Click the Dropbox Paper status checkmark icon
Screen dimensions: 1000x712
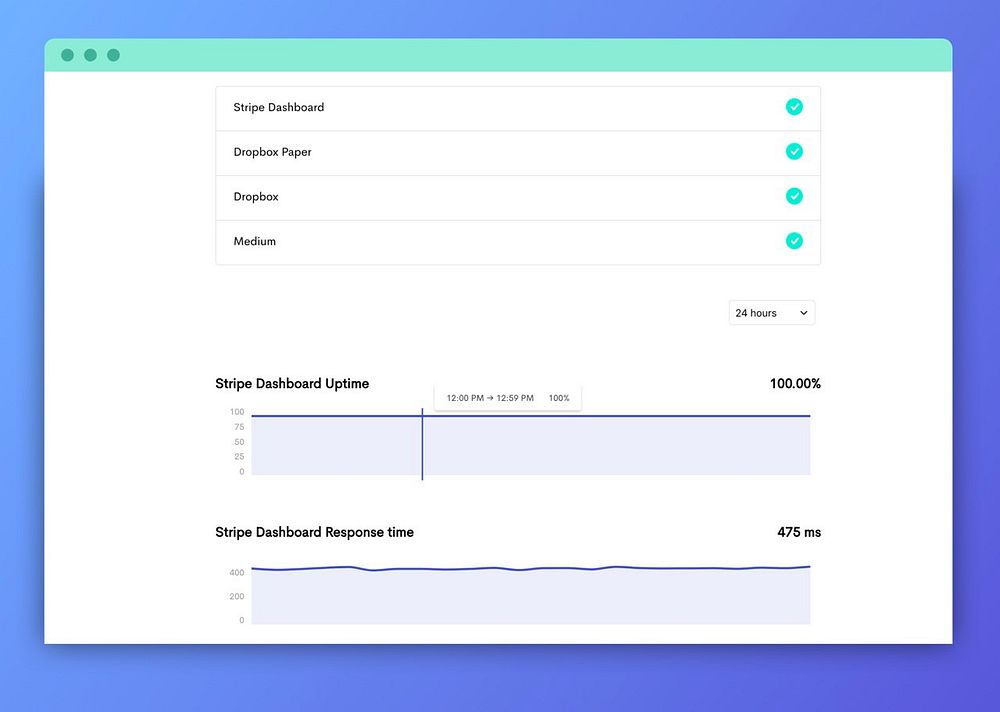click(794, 152)
